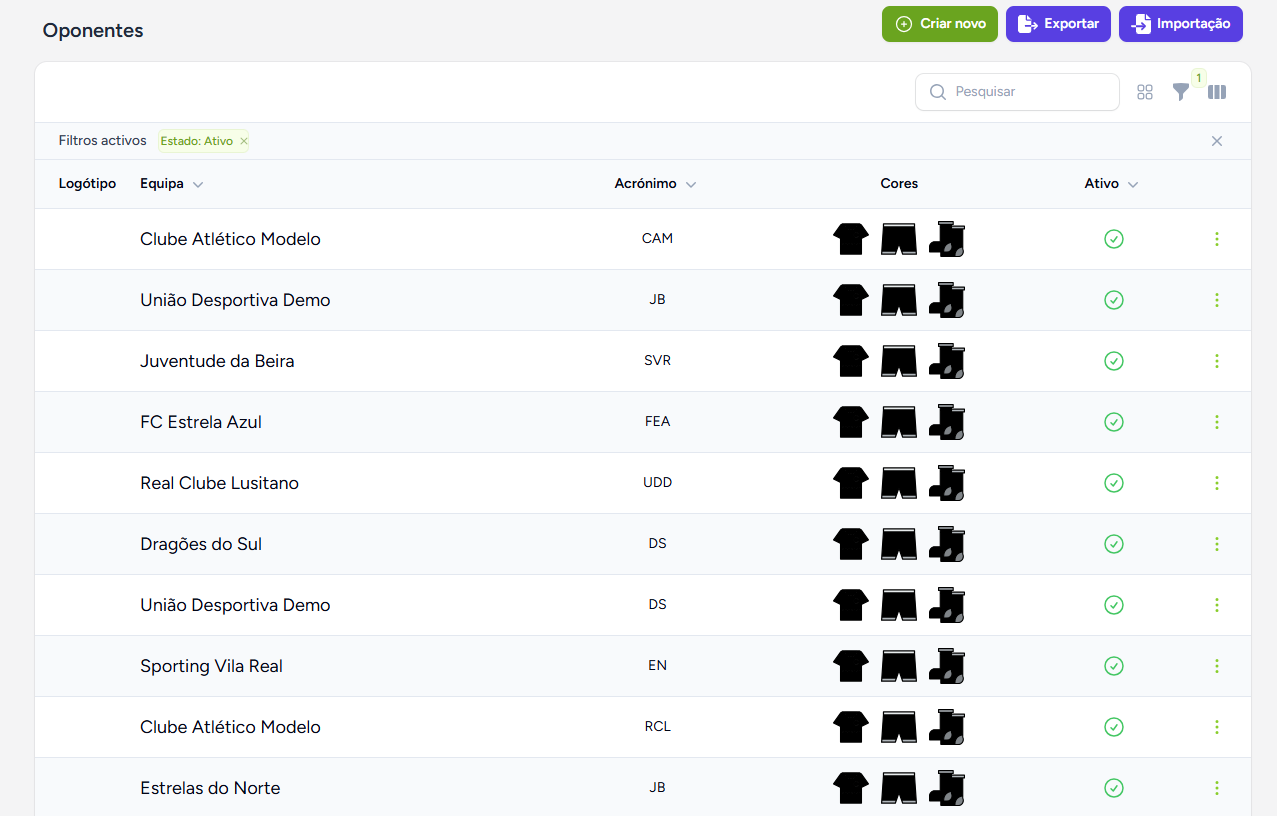Toggle the active checkmark for the CAM row

(x=1113, y=239)
